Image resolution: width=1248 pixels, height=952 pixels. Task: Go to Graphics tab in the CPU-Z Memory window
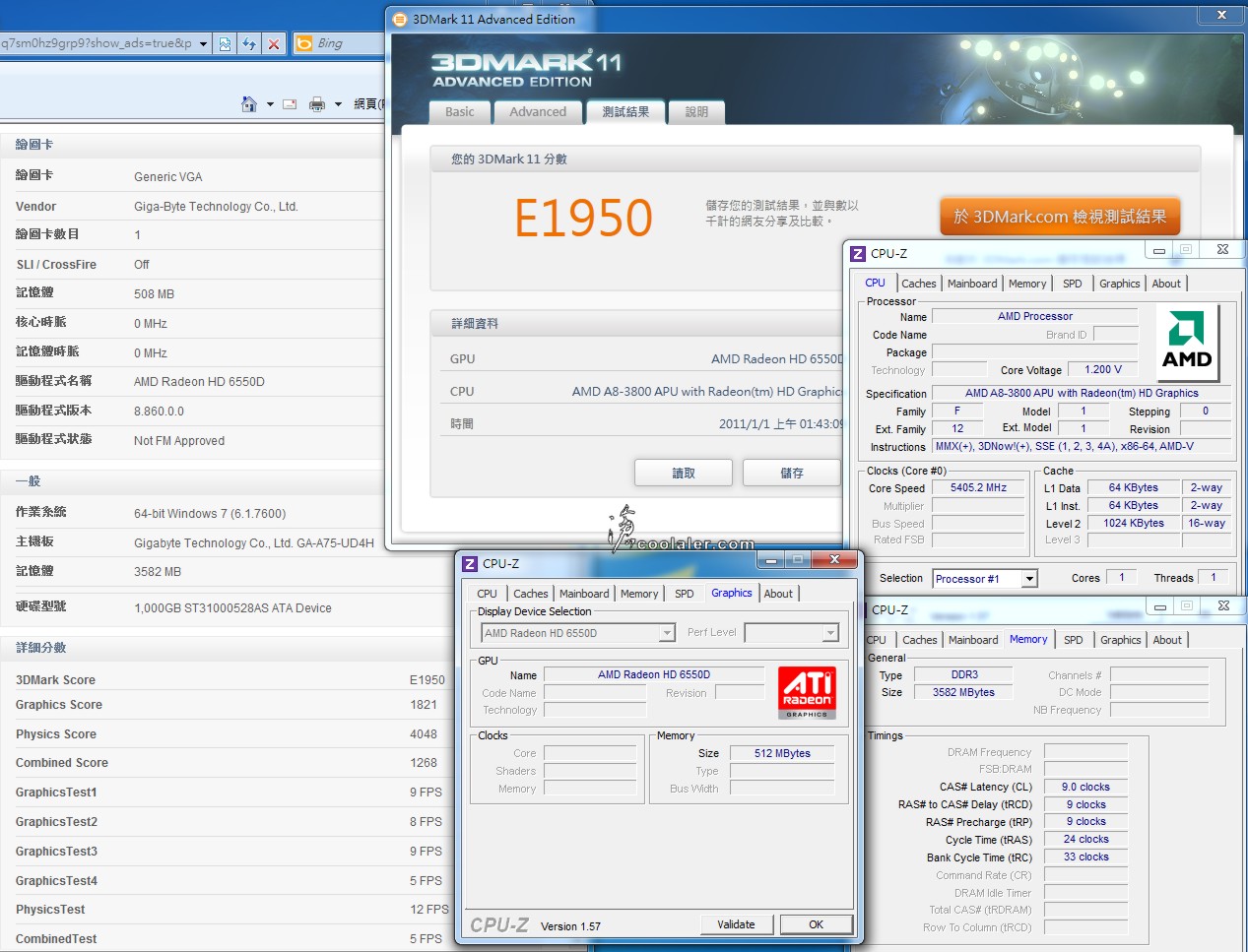click(x=1121, y=640)
